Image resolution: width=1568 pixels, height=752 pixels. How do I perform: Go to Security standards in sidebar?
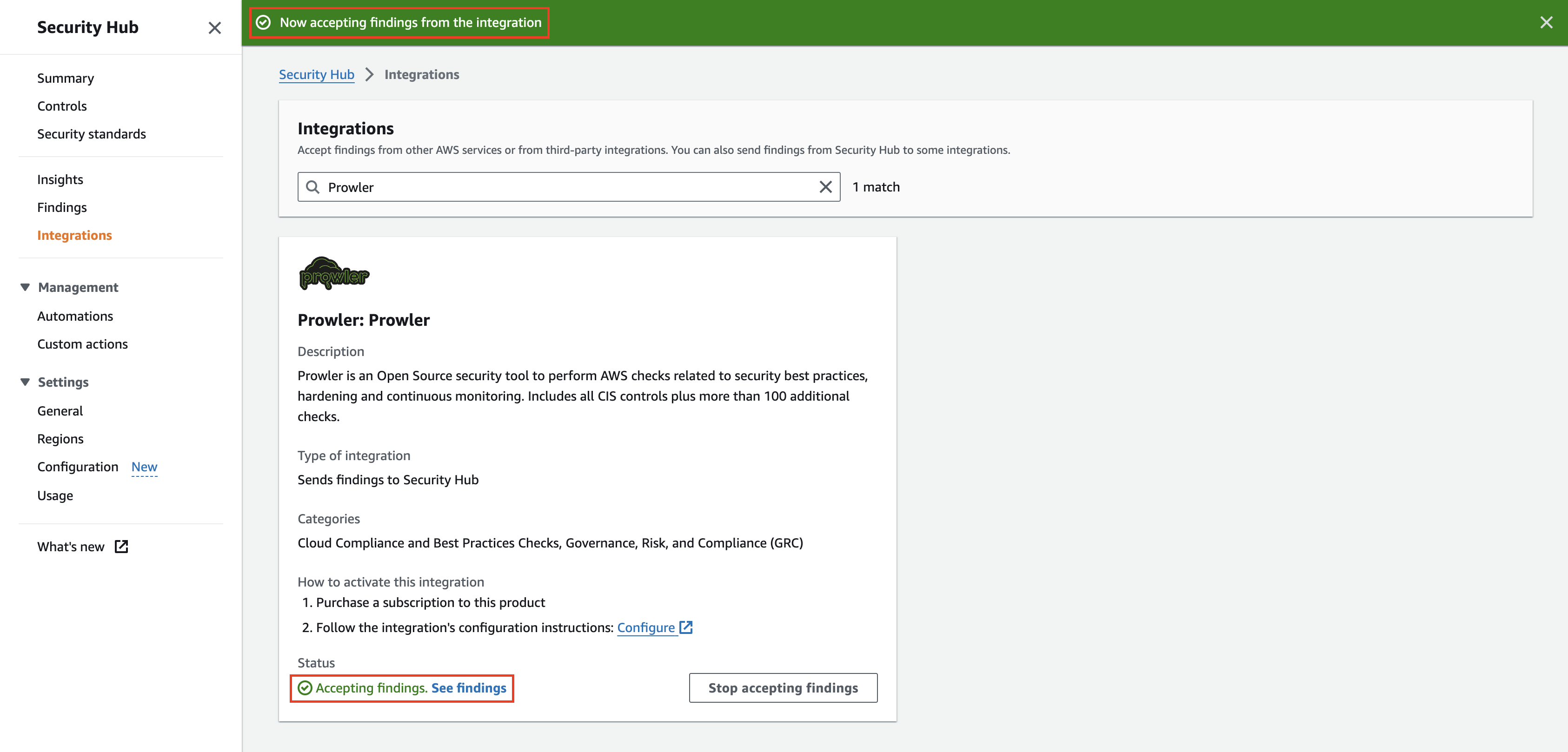tap(91, 134)
